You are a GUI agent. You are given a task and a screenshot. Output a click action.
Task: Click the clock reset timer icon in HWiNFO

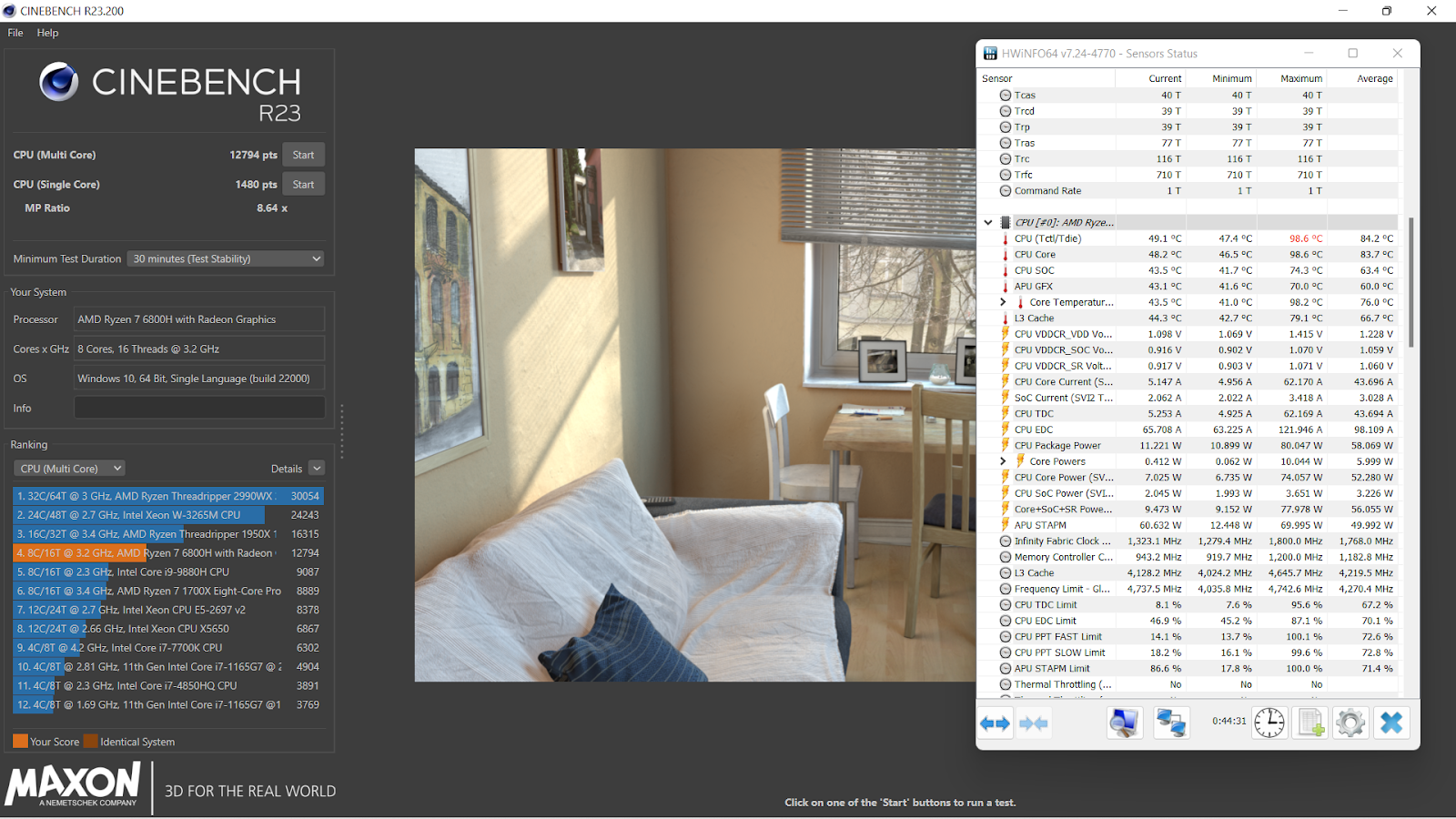coord(1269,723)
